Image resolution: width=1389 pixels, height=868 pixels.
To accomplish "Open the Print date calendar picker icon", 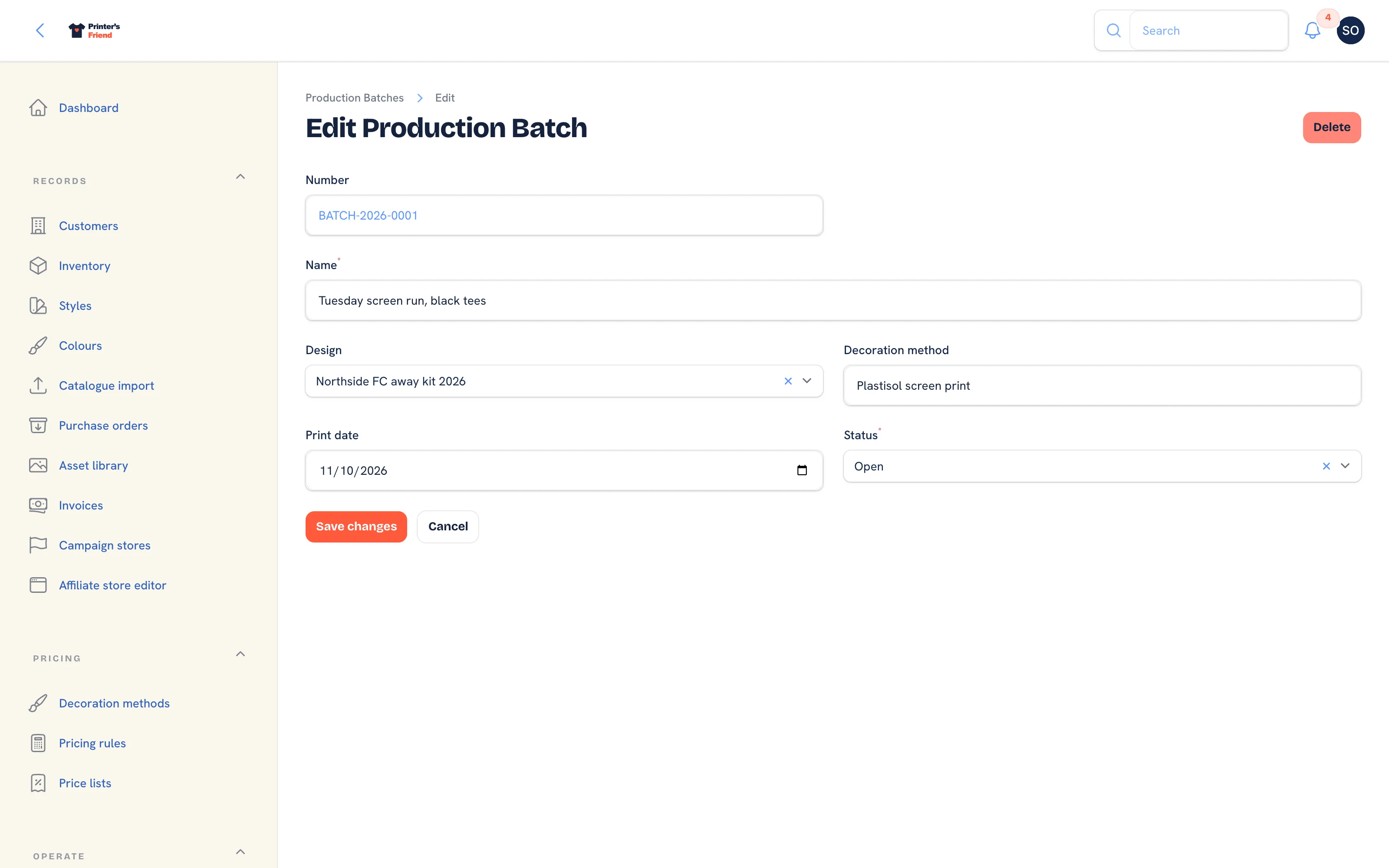I will pyautogui.click(x=802, y=470).
